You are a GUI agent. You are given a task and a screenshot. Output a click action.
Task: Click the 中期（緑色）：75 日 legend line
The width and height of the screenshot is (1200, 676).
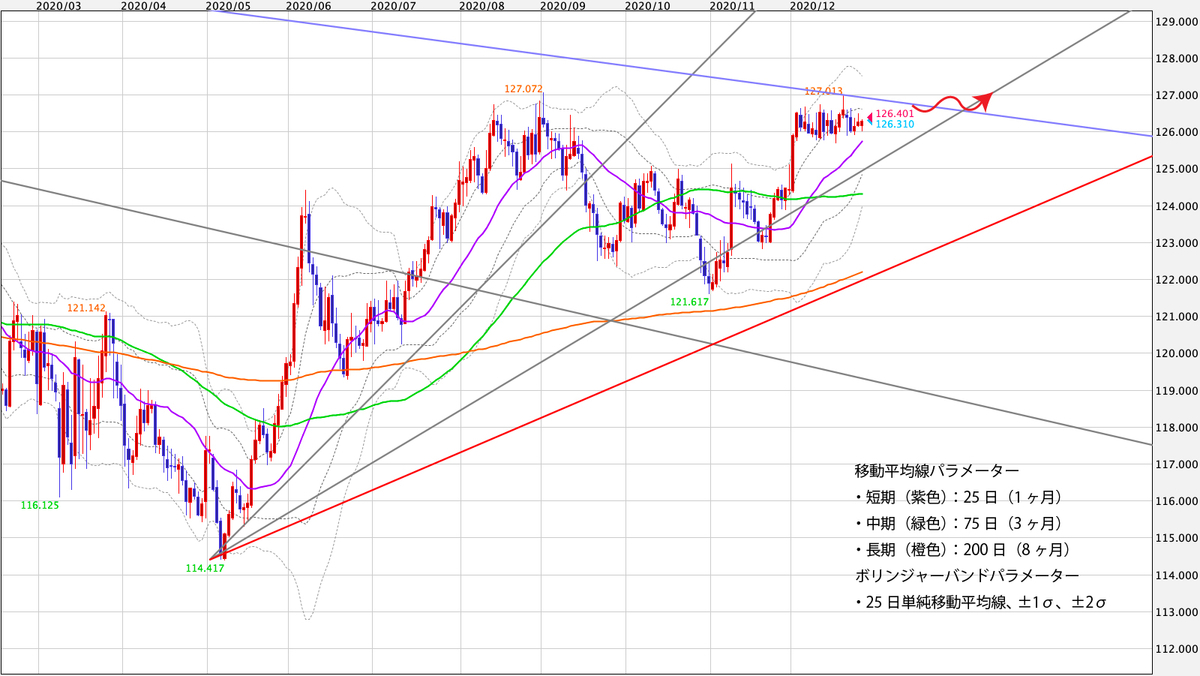[958, 523]
